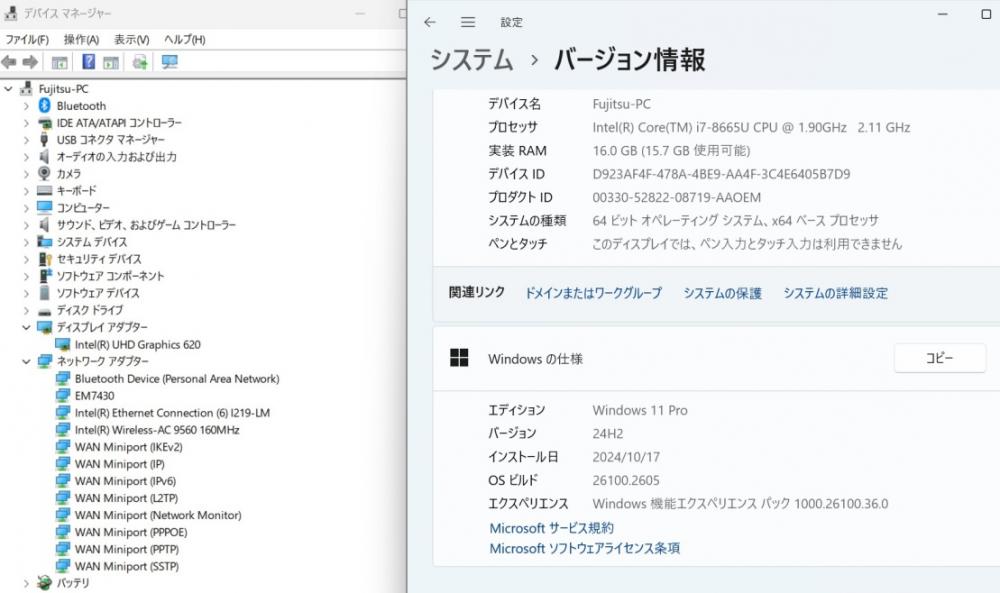Click the バッテリ battery category icon

(x=44, y=582)
